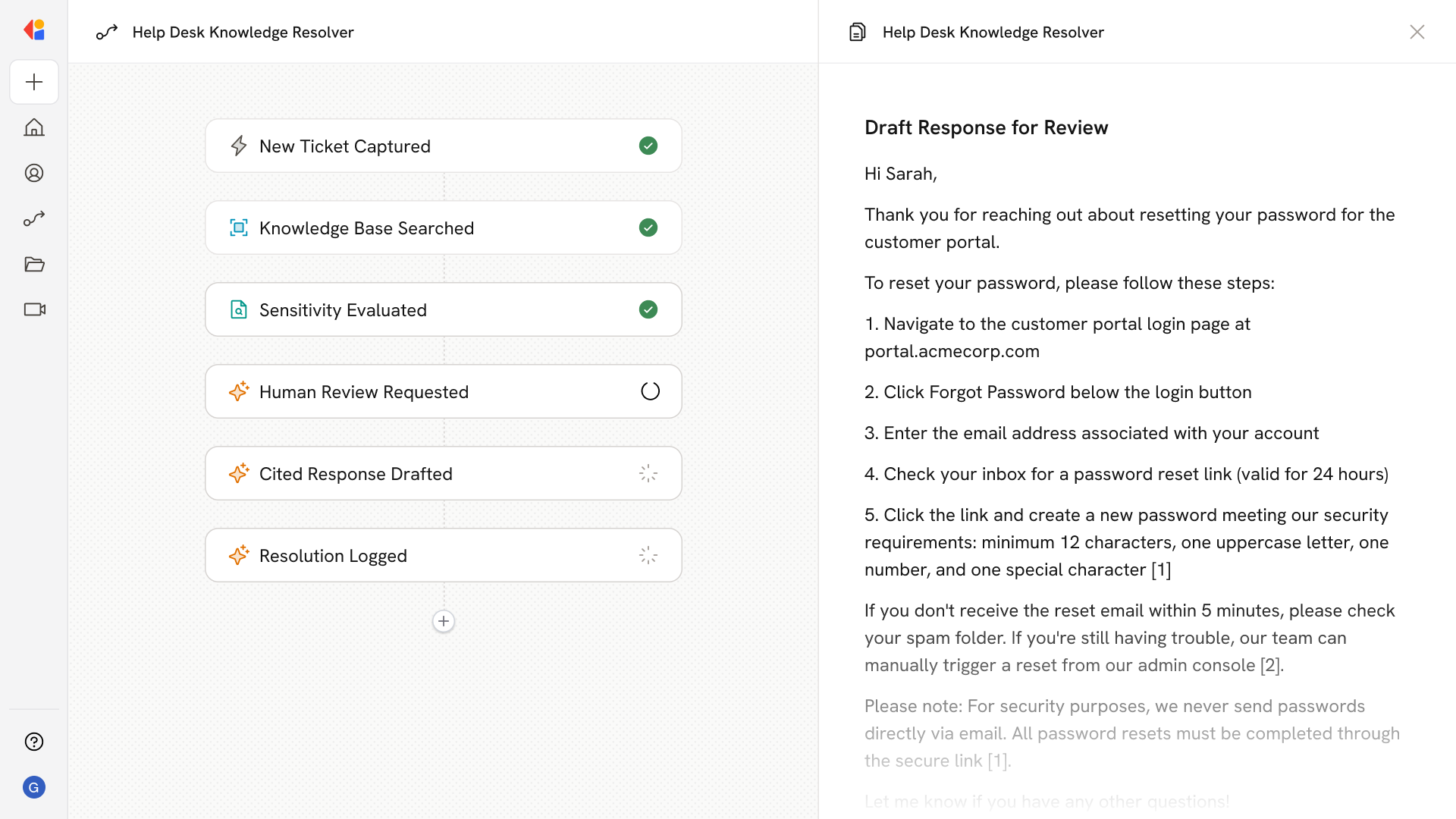Click the spinner on Human Review Requested
1456x819 pixels.
pyautogui.click(x=649, y=391)
